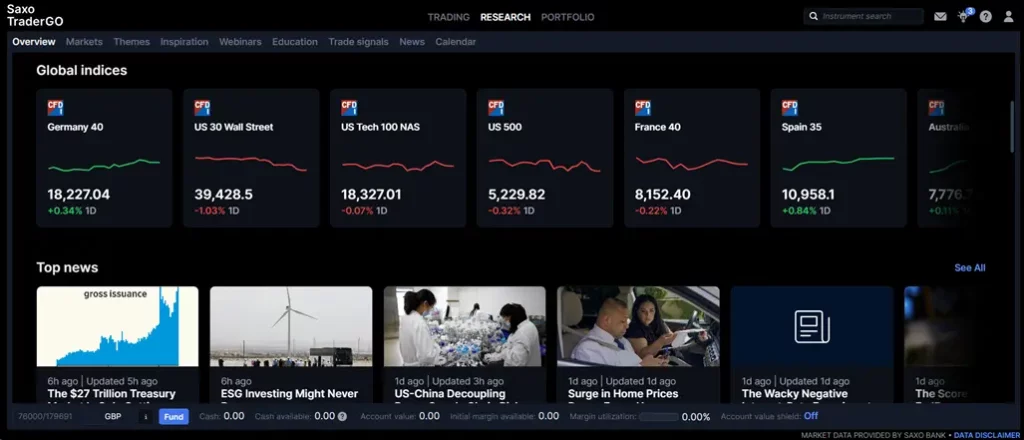Select the Education tab
Viewport: 1024px width, 440px height.
(295, 42)
